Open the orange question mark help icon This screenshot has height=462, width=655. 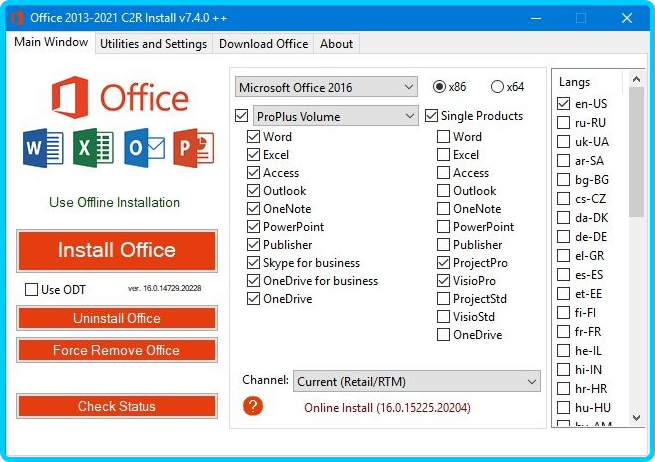[253, 406]
